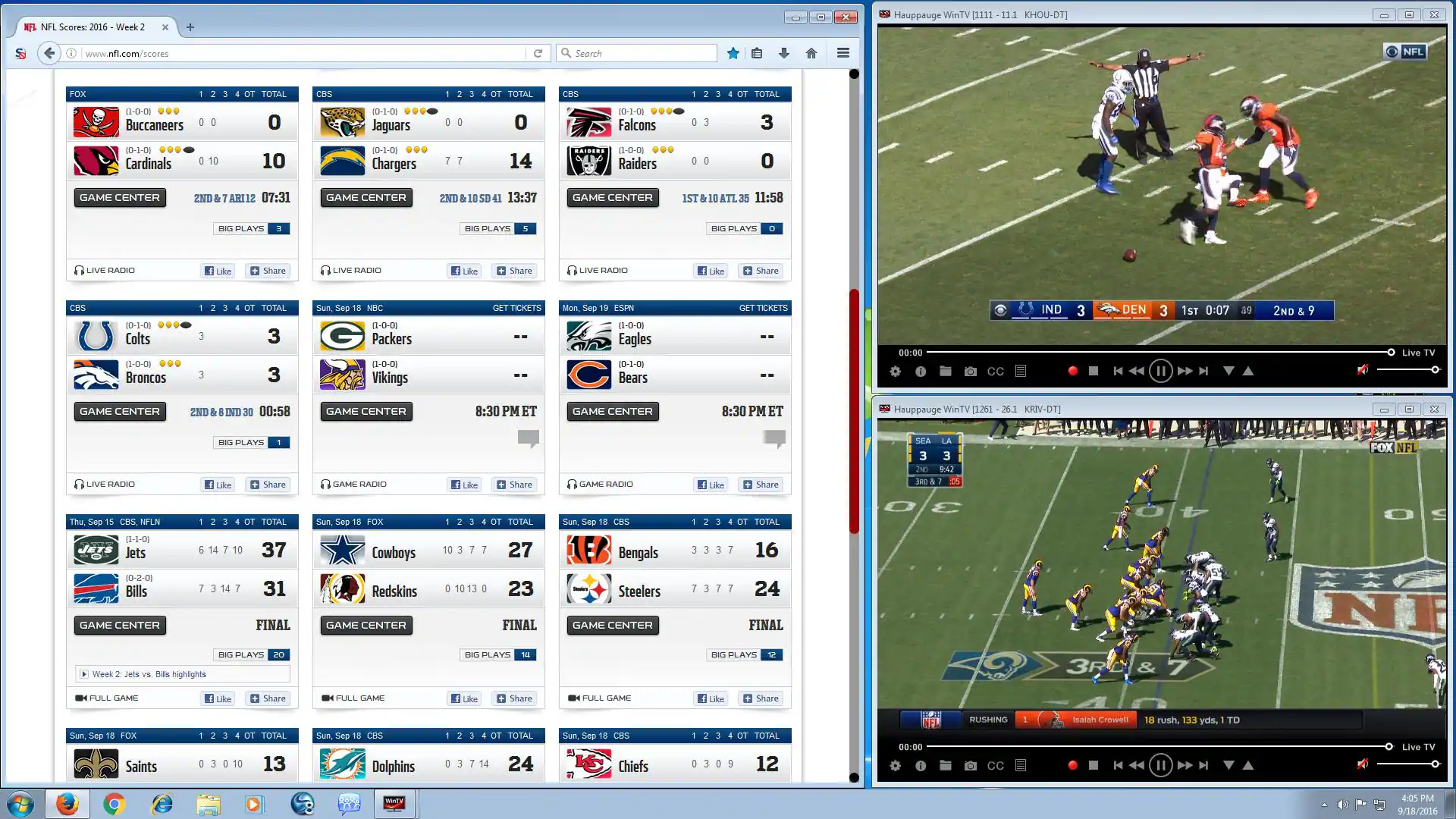This screenshot has height=819, width=1456.
Task: Open the TV guide list icon in KRIV-DT player
Action: pos(1021,766)
